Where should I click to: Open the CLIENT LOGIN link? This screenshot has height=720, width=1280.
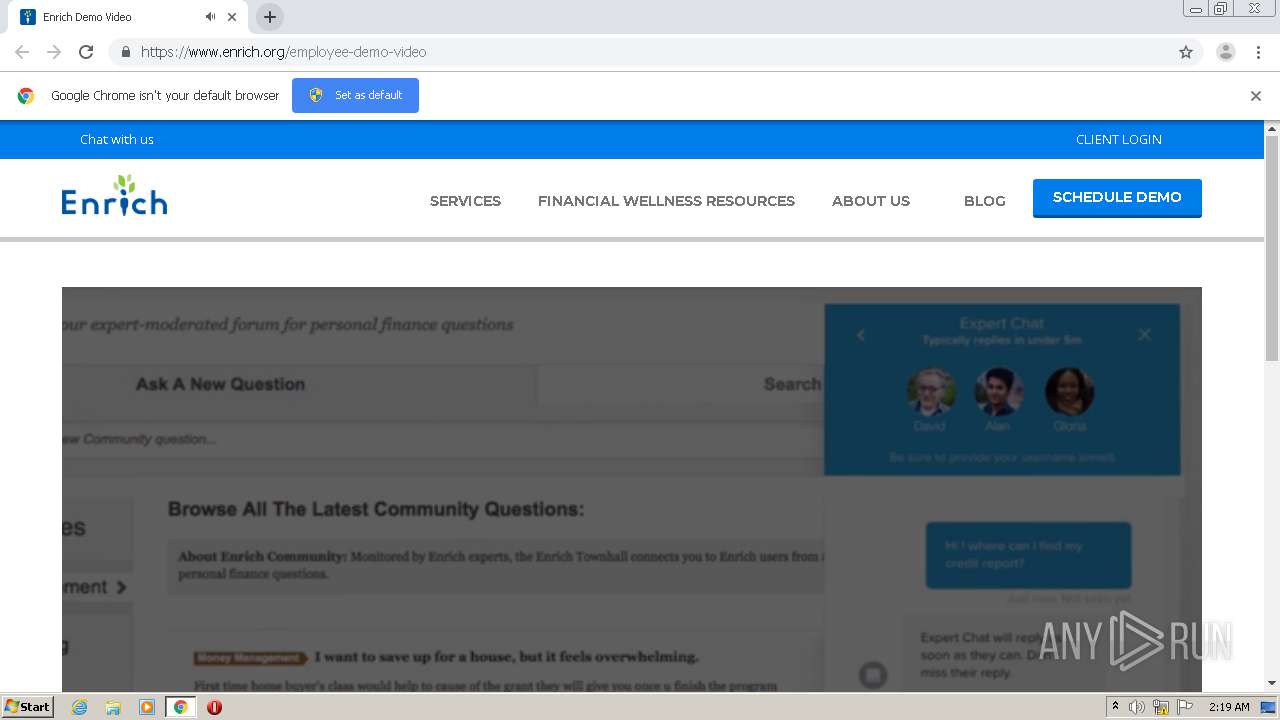click(x=1119, y=139)
